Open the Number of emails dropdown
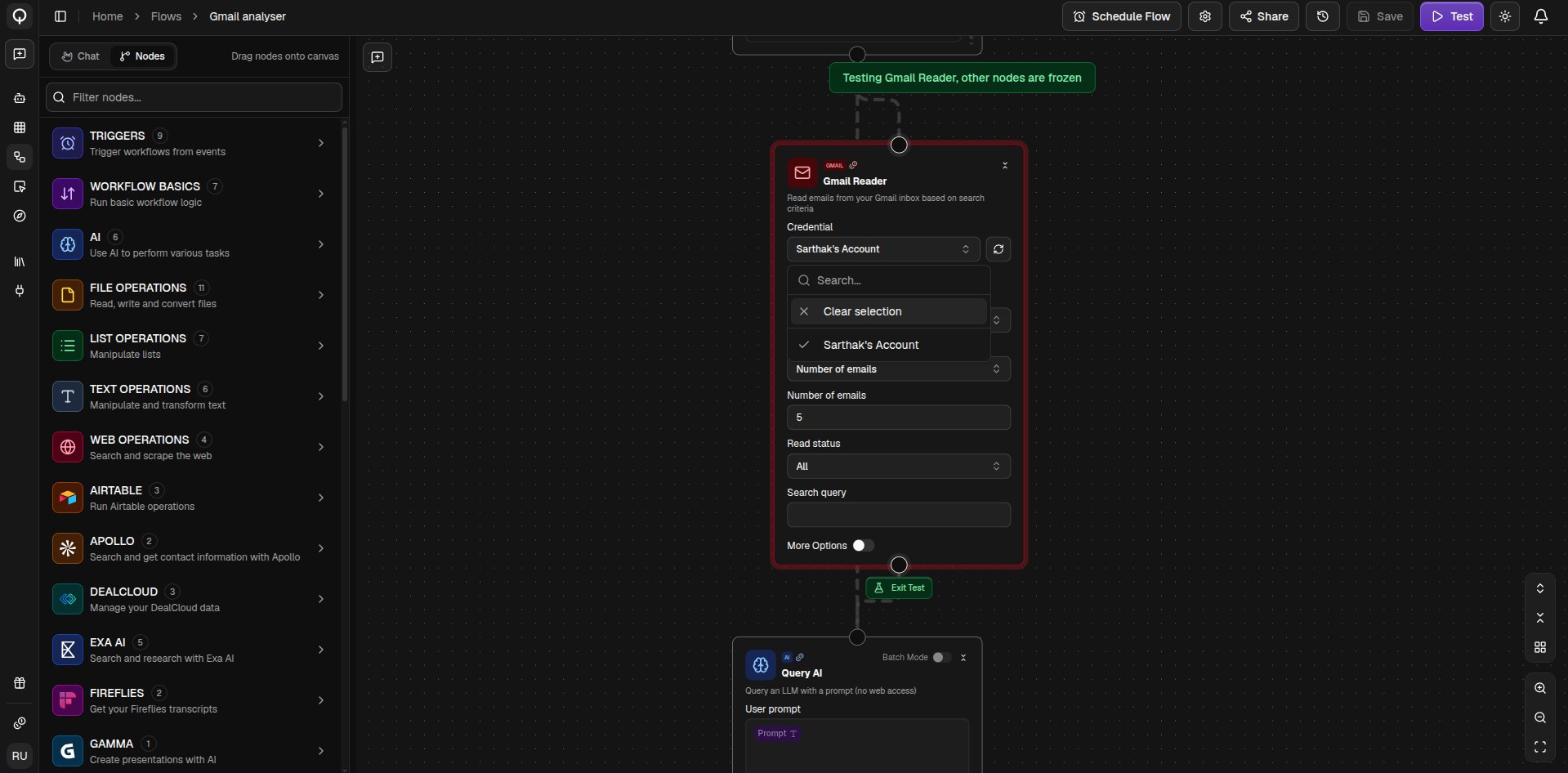Screen dimensions: 1568x773 pyautogui.click(x=899, y=369)
